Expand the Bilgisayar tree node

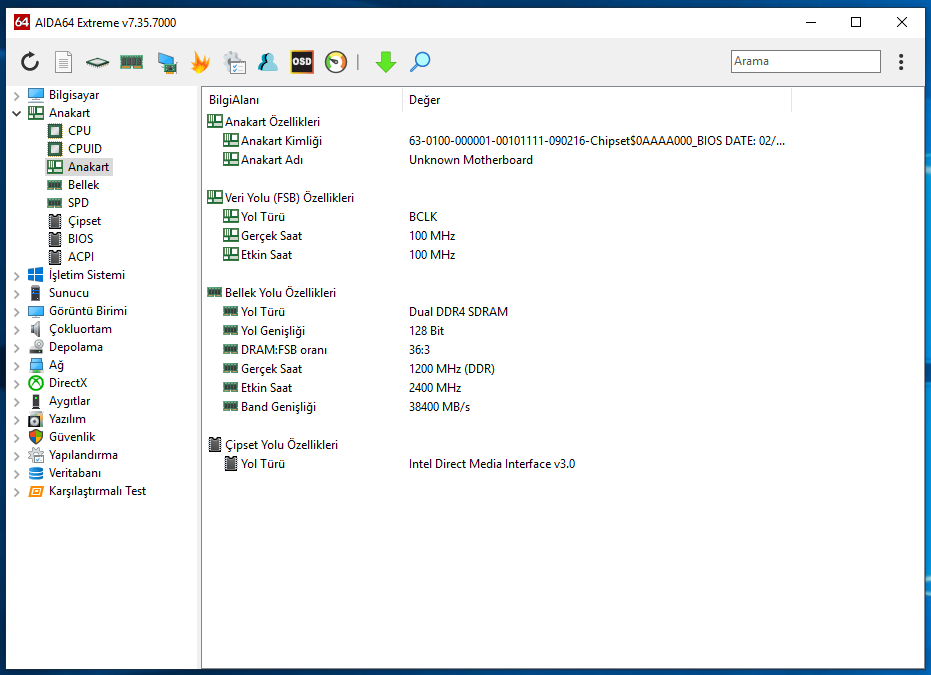(16, 95)
